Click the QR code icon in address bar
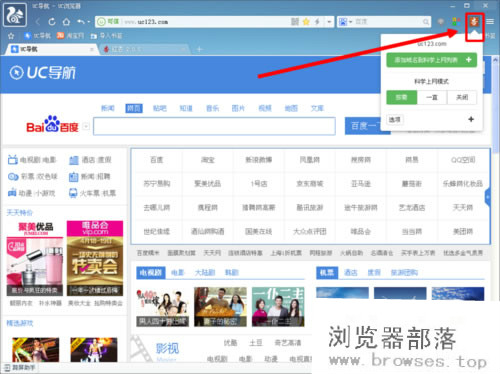500x374 pixels. [x=295, y=22]
